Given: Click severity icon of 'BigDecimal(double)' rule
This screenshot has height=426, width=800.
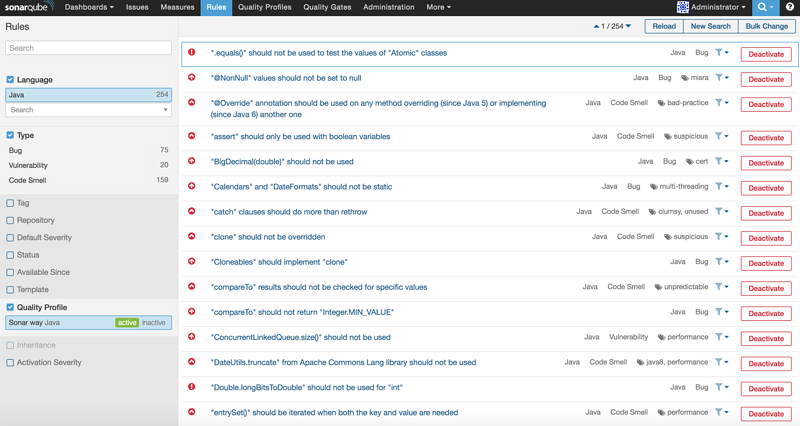Looking at the screenshot, I should [x=192, y=161].
